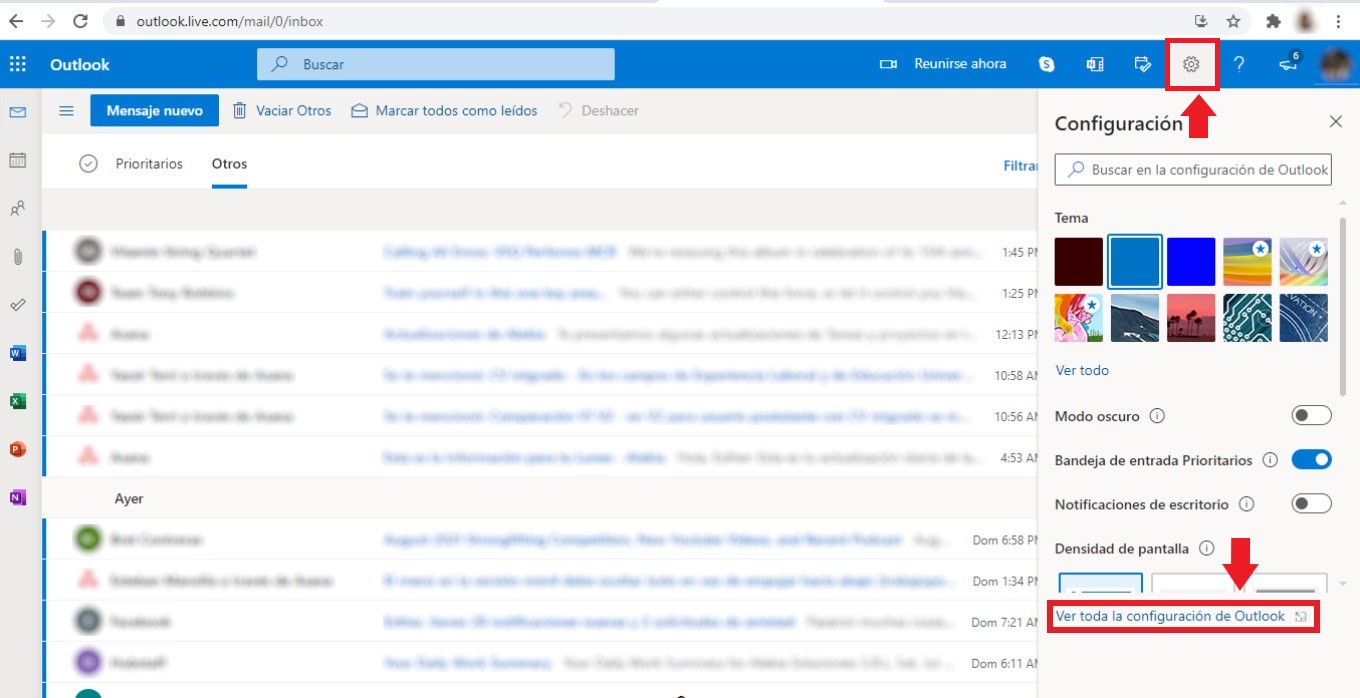Close the Configuración panel
Viewport: 1360px width, 698px height.
[x=1335, y=121]
